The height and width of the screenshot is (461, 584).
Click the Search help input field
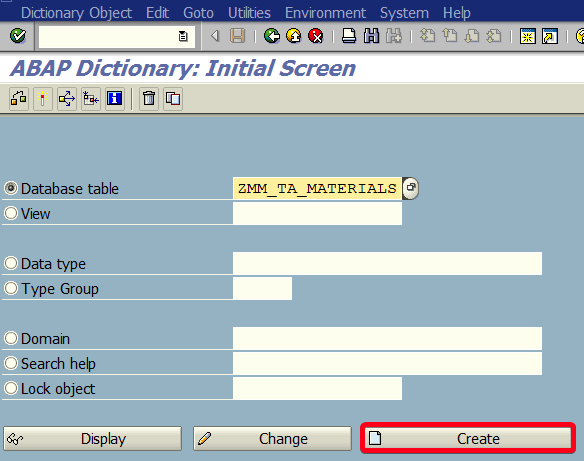pos(387,363)
